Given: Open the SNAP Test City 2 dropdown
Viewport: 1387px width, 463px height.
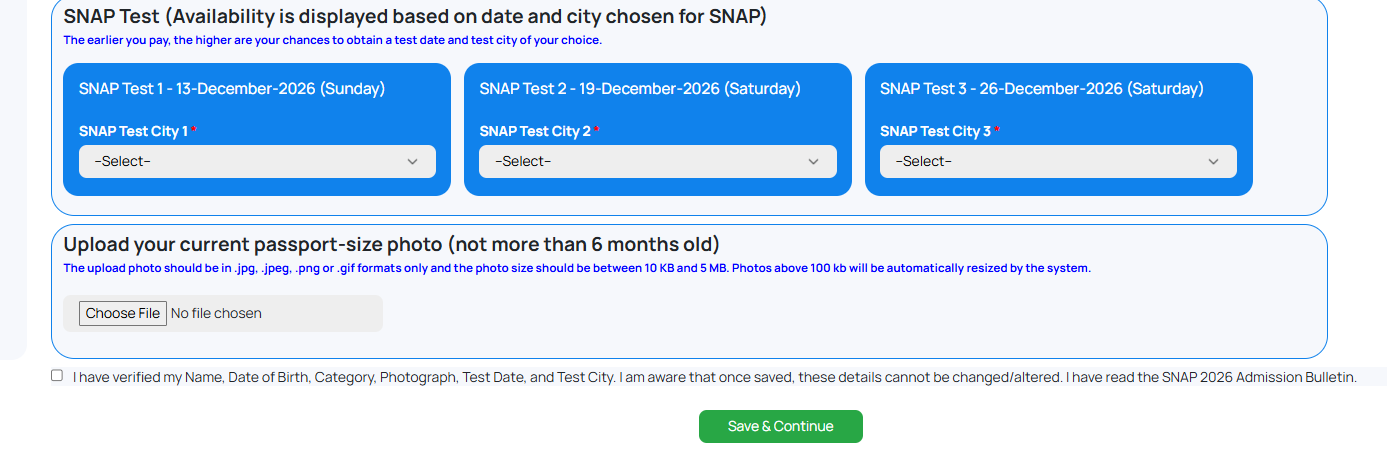Looking at the screenshot, I should (x=657, y=161).
